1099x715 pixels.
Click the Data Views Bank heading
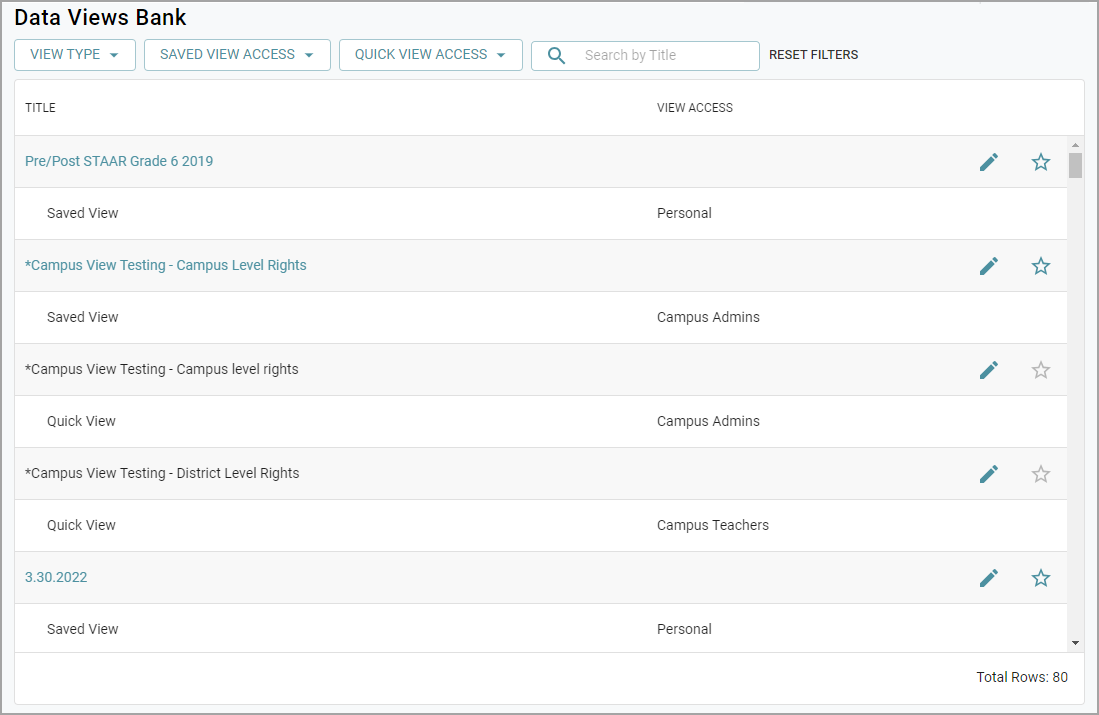coord(100,17)
